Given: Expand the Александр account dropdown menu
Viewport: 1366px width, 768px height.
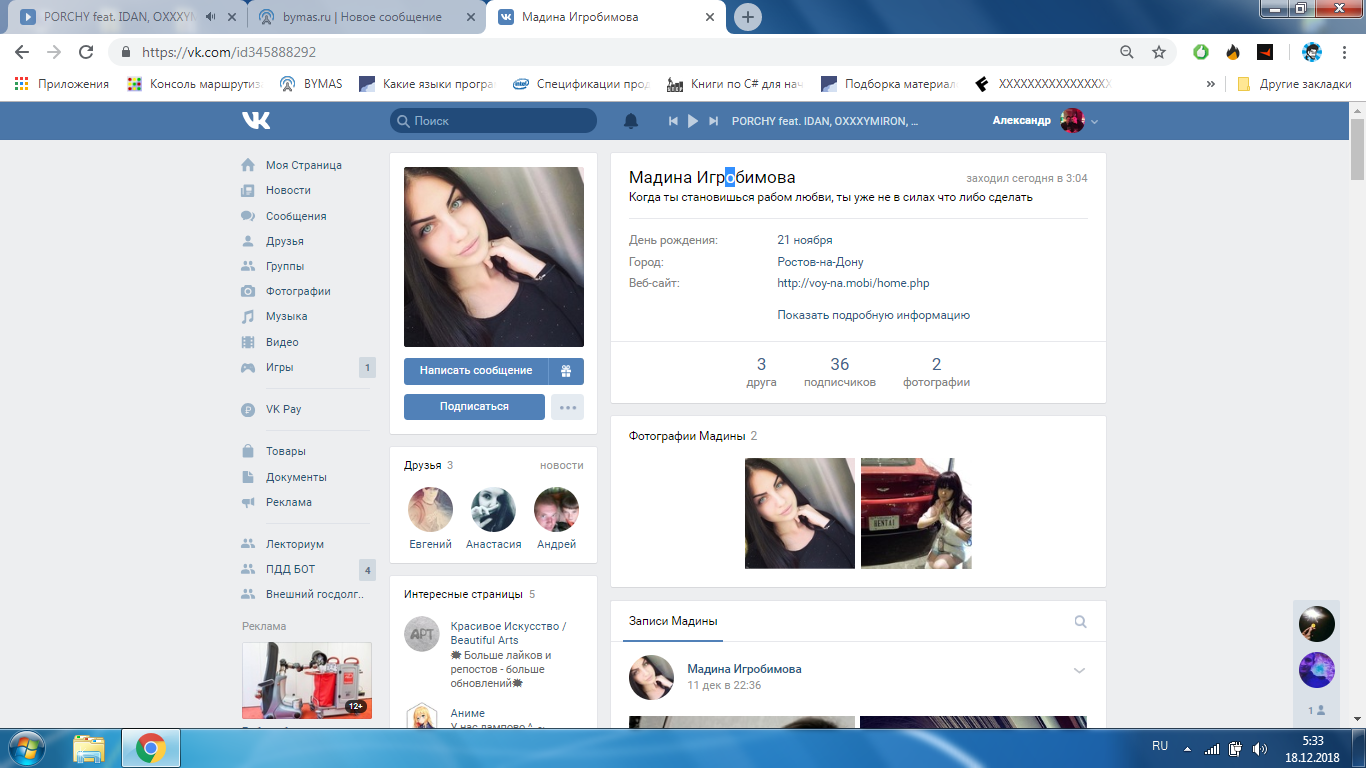Looking at the screenshot, I should coord(1094,121).
